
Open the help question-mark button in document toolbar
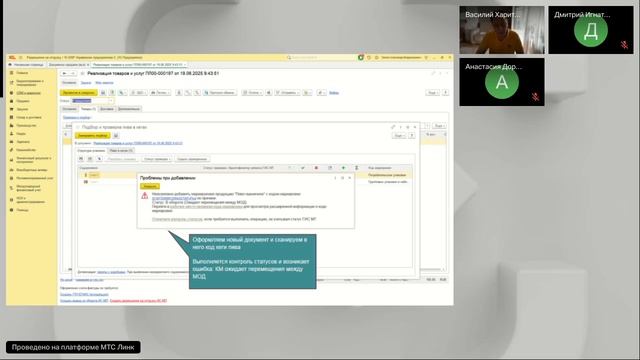(x=445, y=93)
